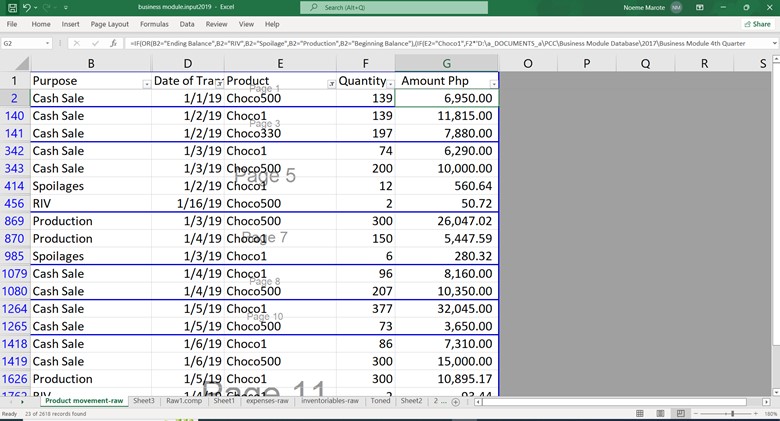Open the Product movement-raw sheet tab
The height and width of the screenshot is (421, 780).
pos(84,401)
